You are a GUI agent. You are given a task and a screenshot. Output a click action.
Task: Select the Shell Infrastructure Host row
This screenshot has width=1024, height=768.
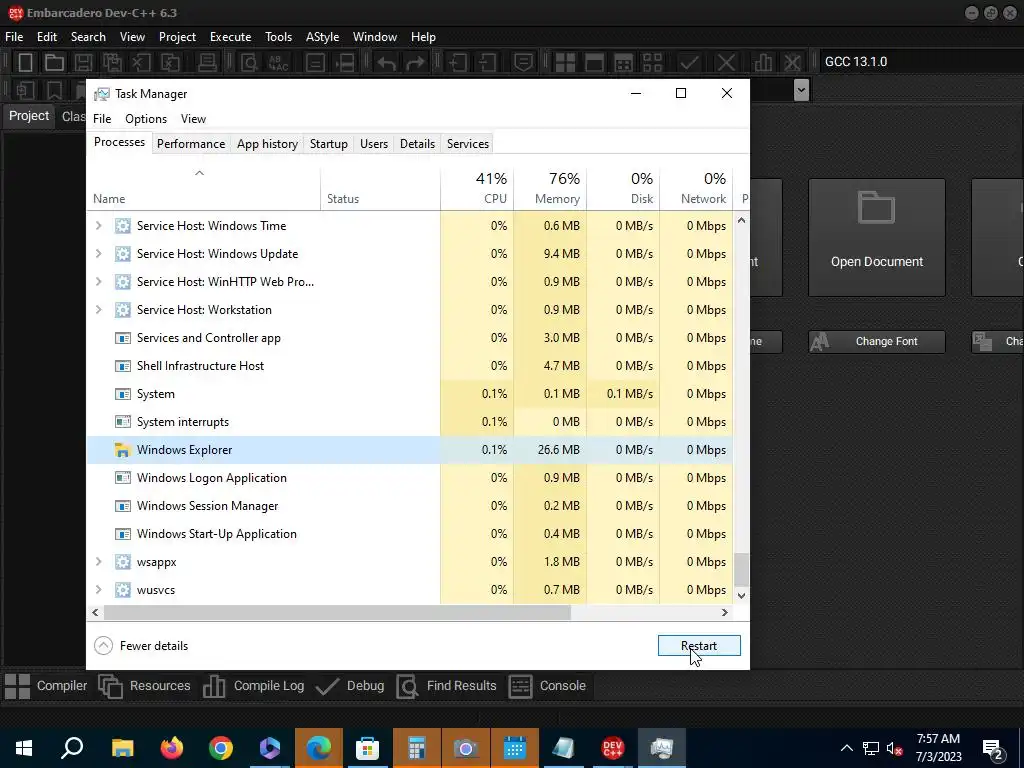point(409,366)
